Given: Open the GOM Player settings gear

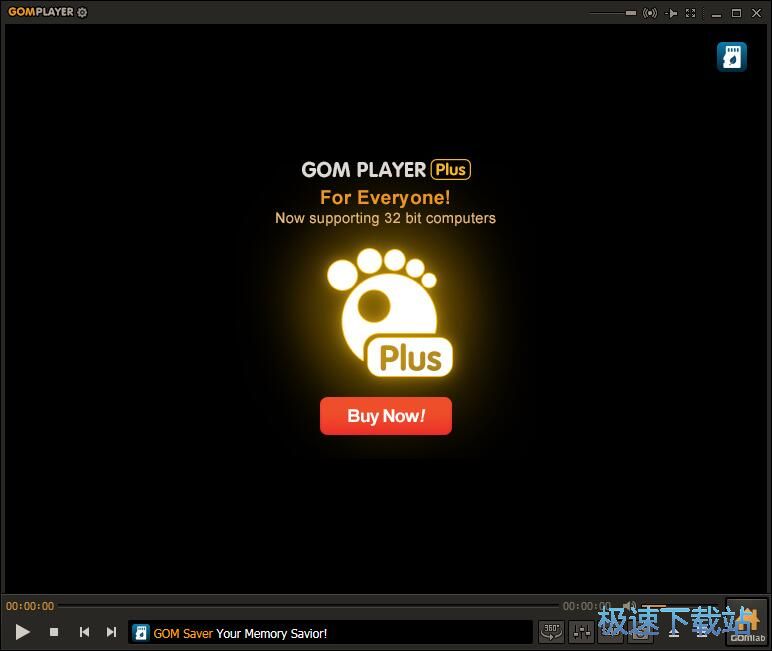Looking at the screenshot, I should [82, 12].
